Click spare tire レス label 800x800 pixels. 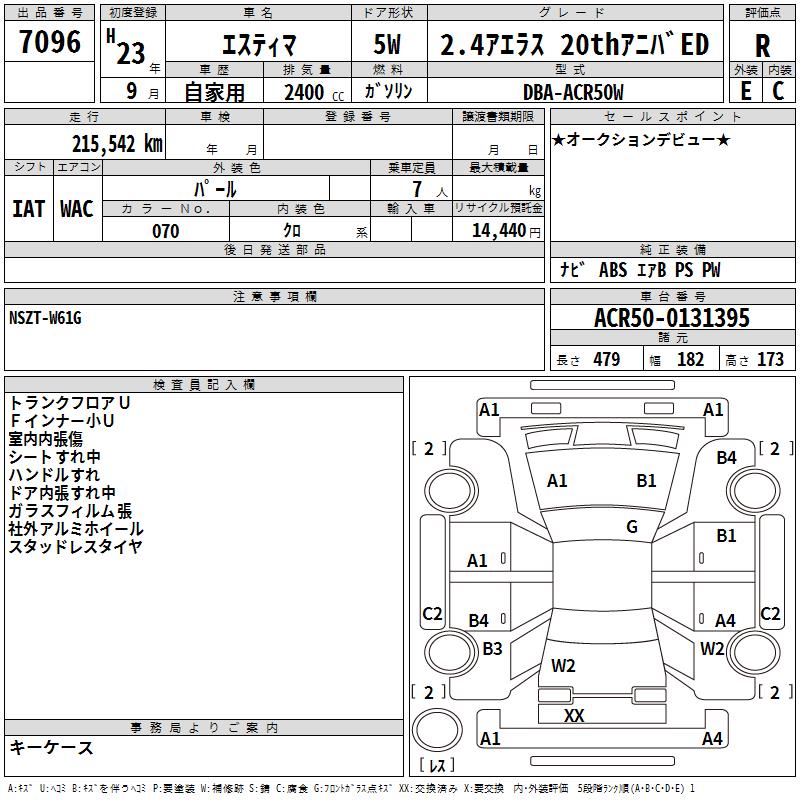[437, 765]
